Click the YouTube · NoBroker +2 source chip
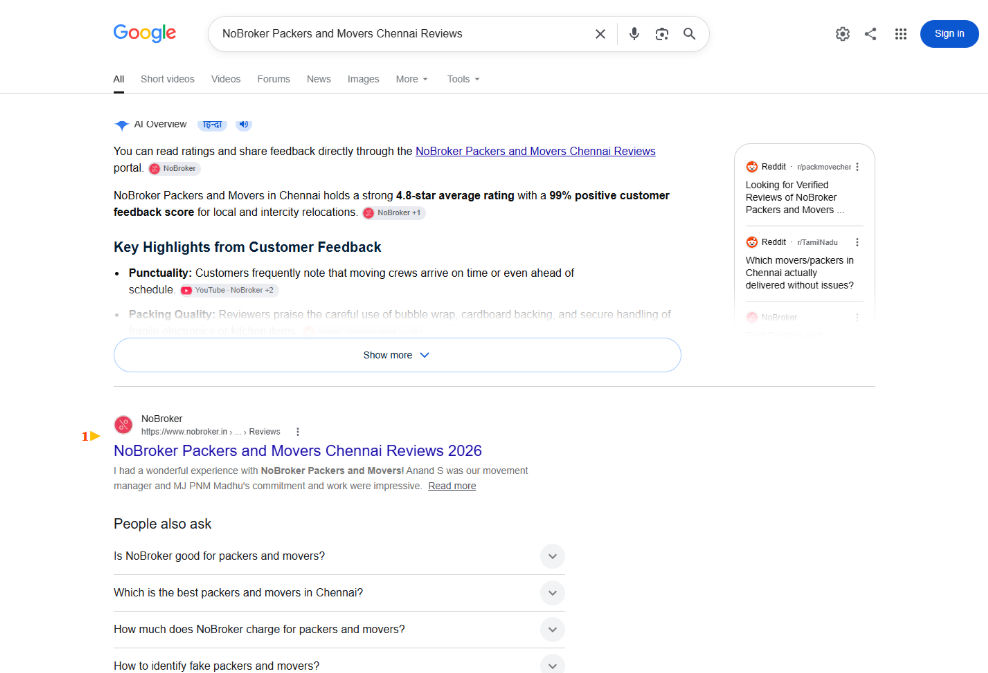988x673 pixels. (x=229, y=290)
